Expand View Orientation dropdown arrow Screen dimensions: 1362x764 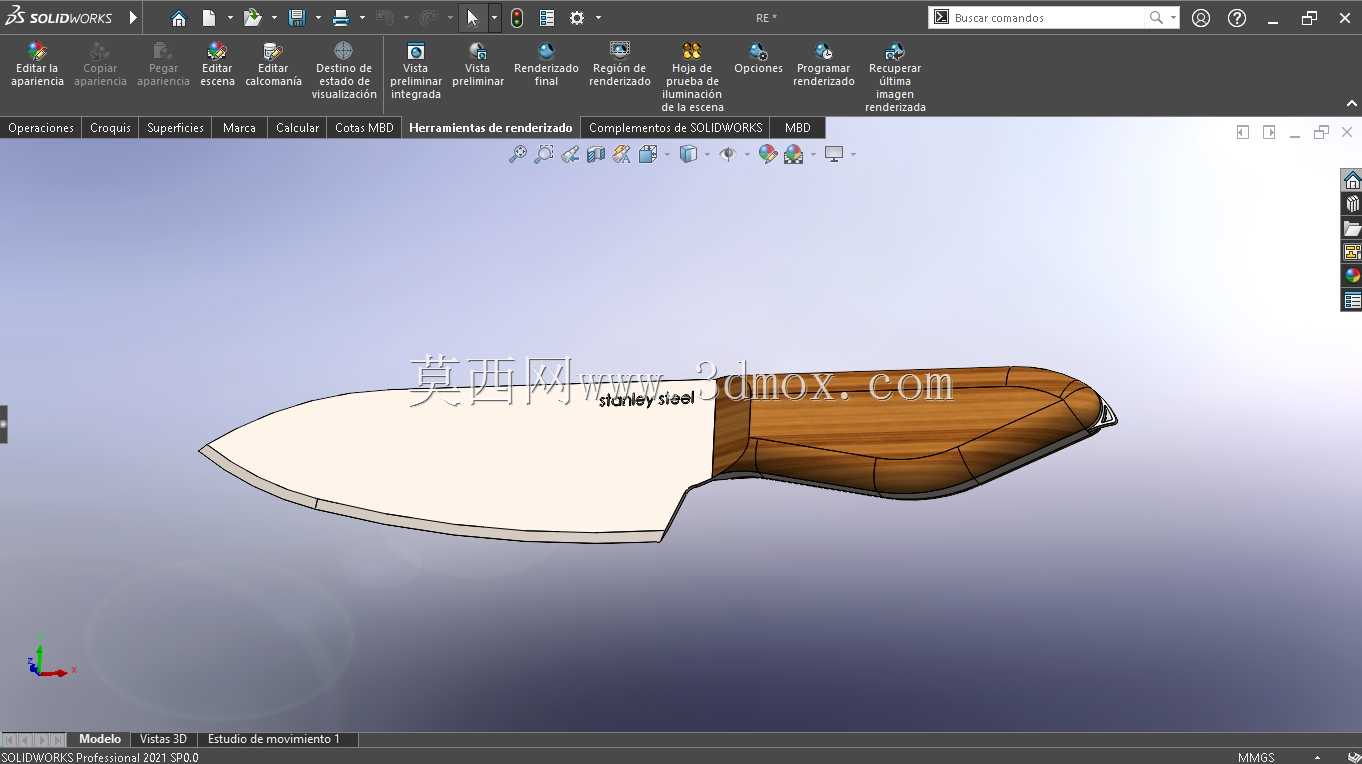click(666, 154)
